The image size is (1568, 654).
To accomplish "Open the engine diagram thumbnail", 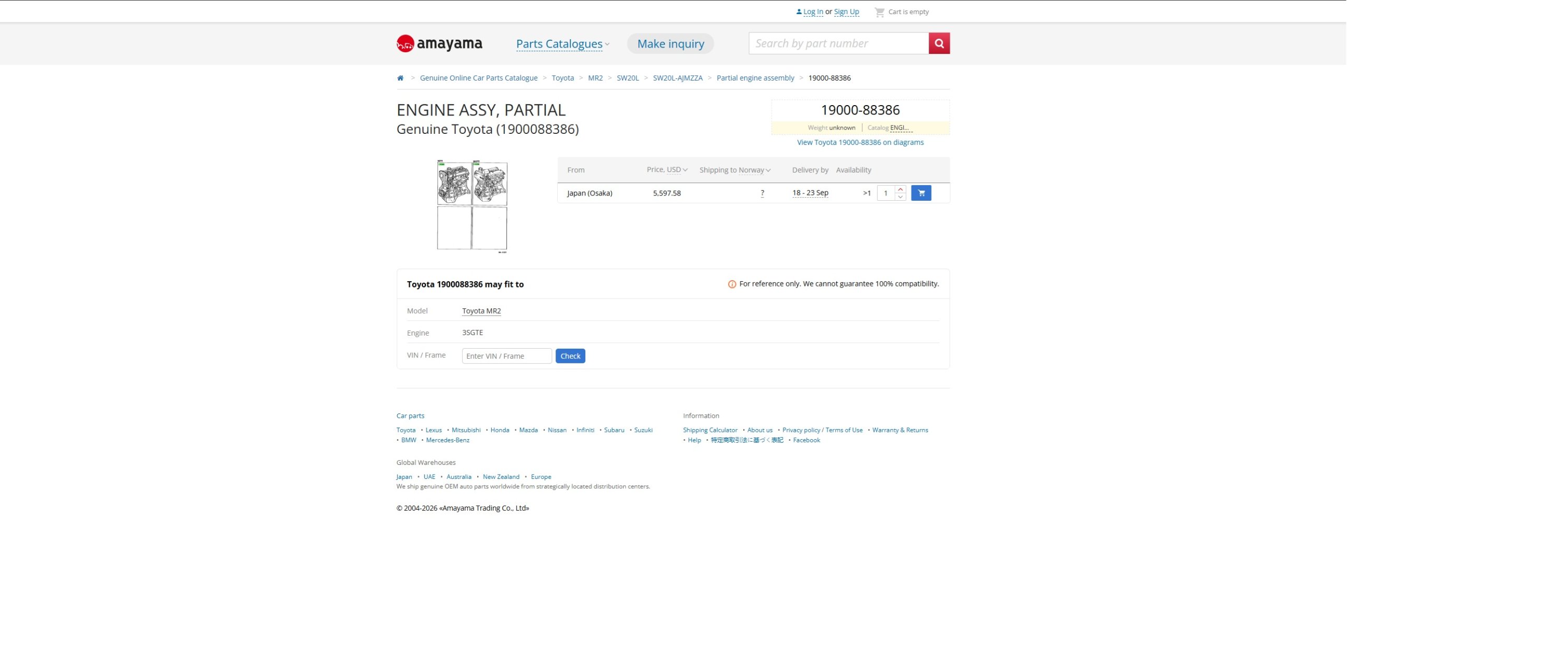I will point(472,206).
